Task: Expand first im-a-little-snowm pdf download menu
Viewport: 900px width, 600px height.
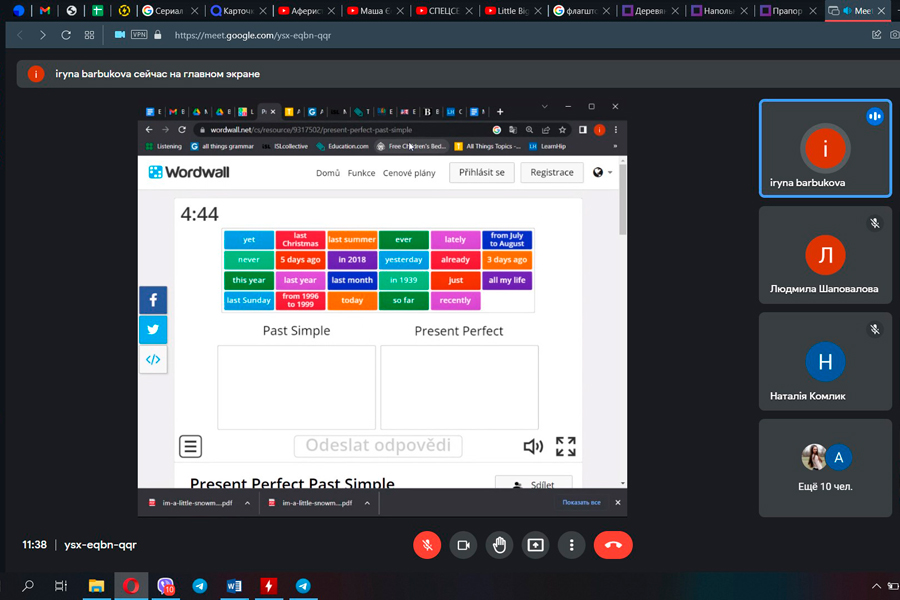Action: tap(247, 503)
